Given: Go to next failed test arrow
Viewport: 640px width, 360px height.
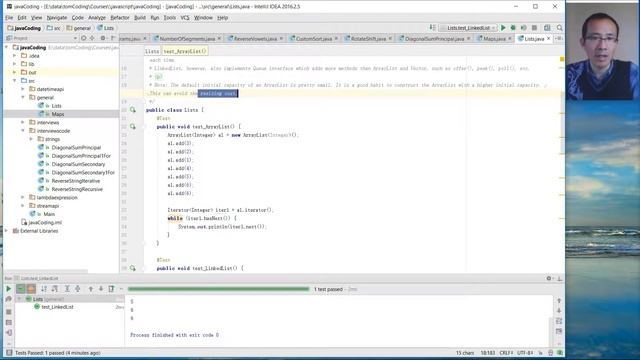Looking at the screenshot, I should click(x=101, y=289).
